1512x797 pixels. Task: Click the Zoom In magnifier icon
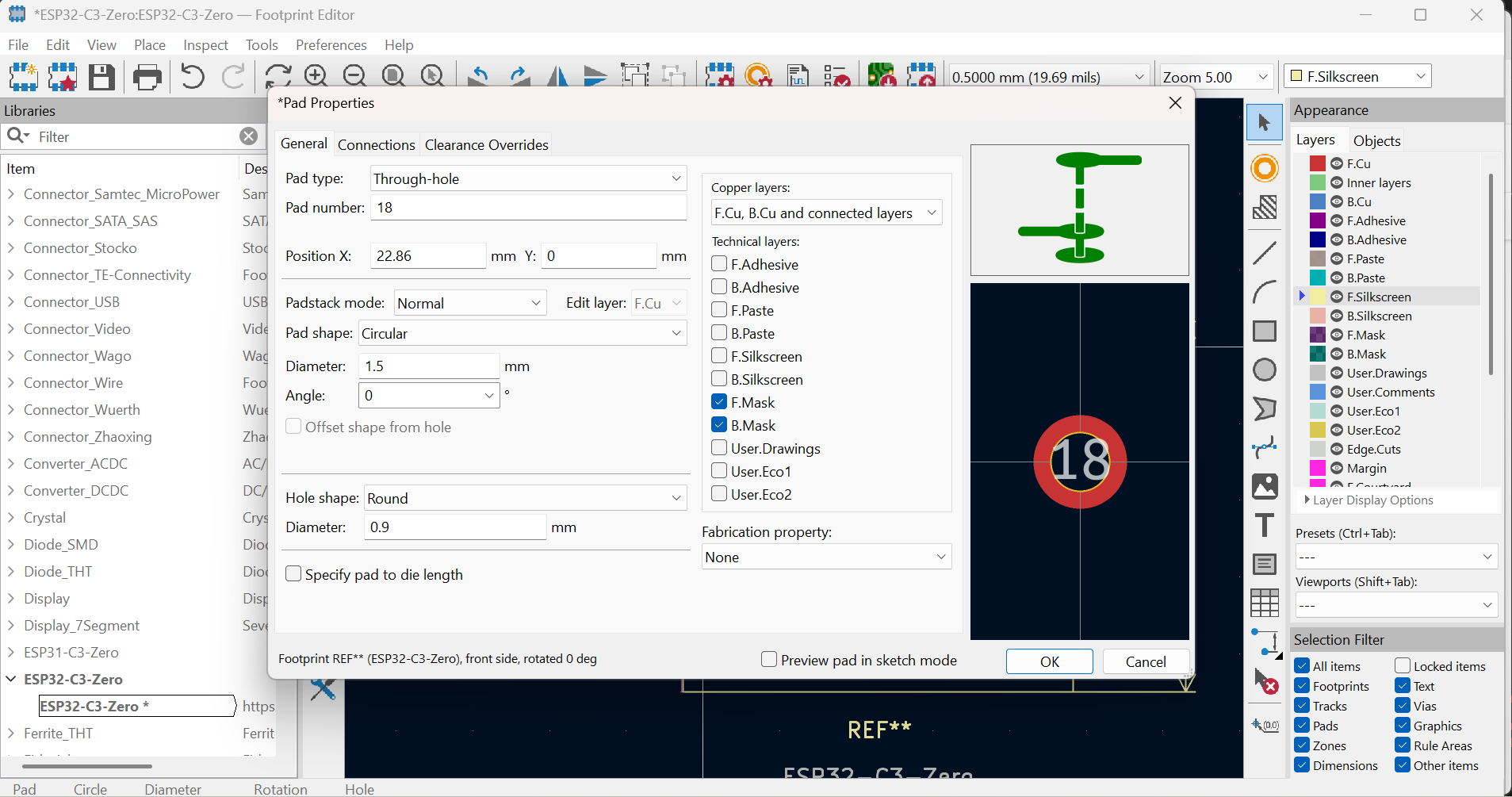(x=316, y=76)
